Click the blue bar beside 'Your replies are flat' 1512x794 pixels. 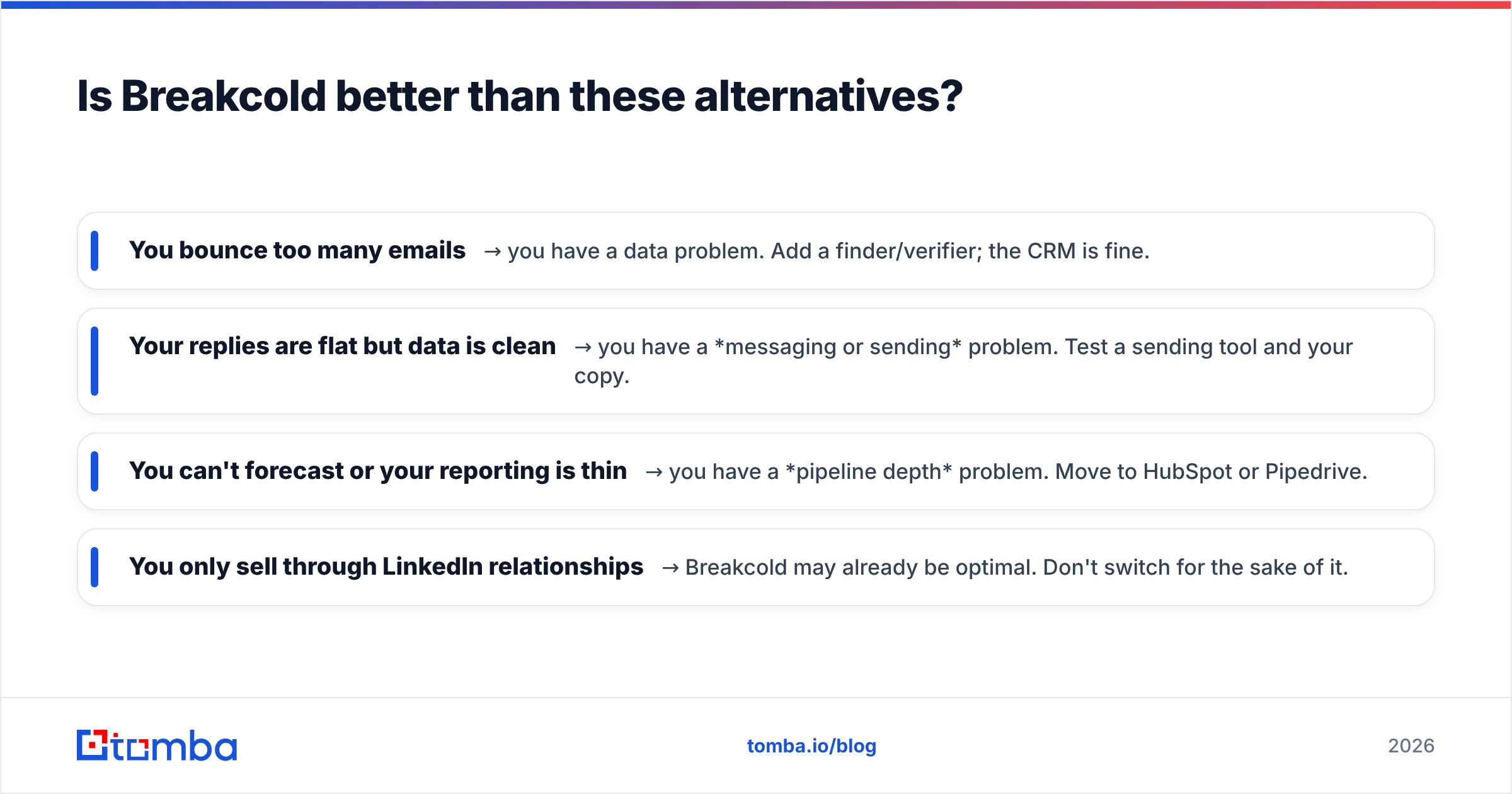tap(94, 361)
